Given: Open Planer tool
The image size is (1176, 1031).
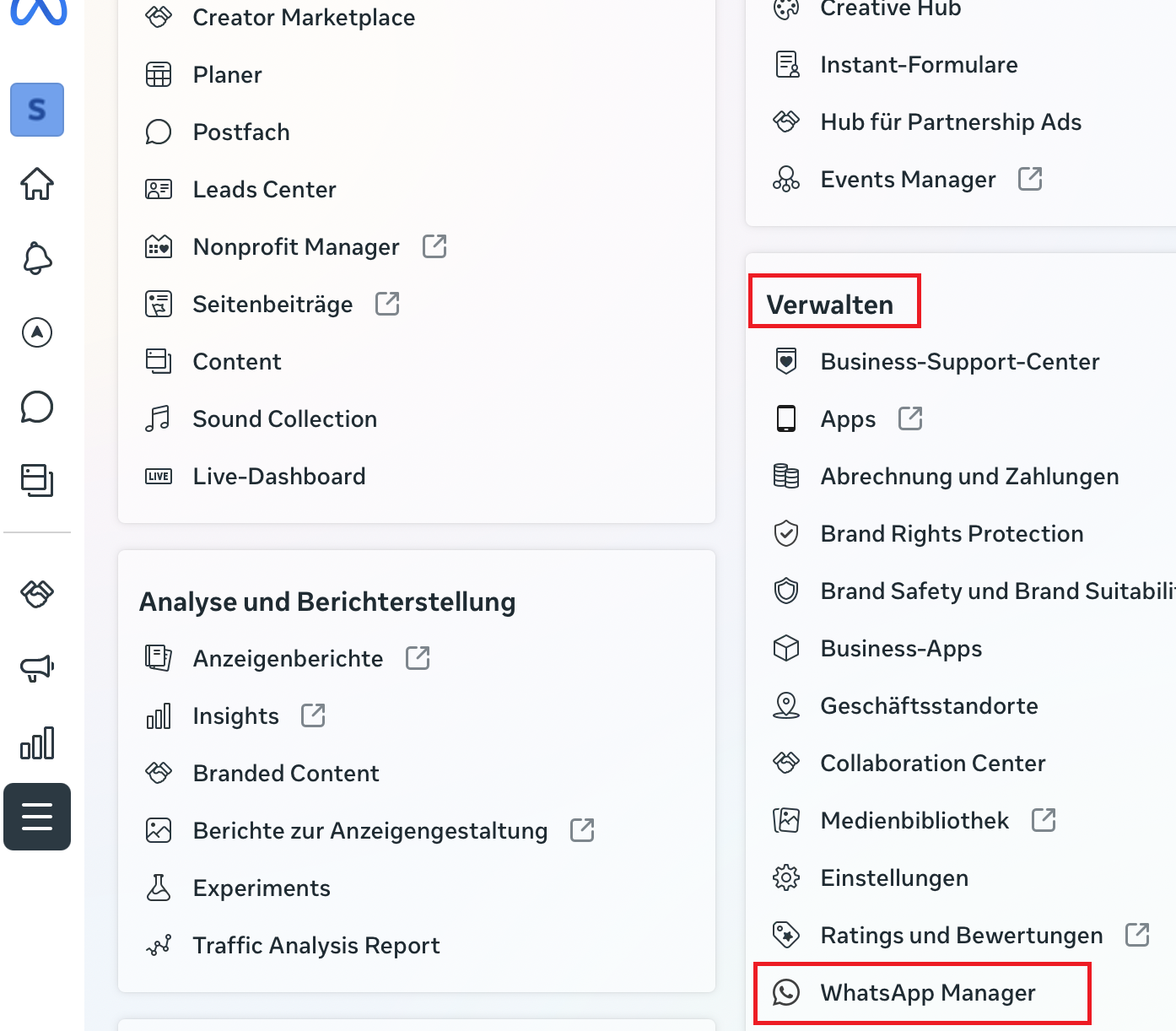Looking at the screenshot, I should click(227, 74).
